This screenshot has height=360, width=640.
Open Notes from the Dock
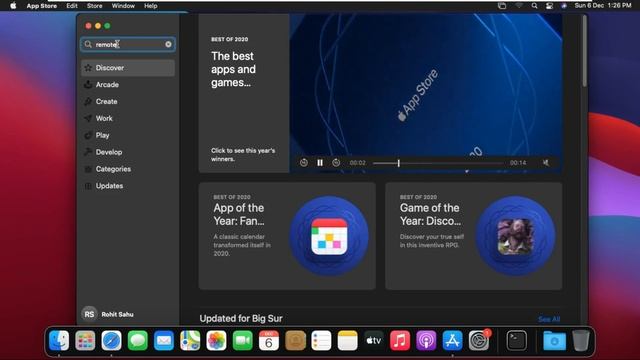pyautogui.click(x=347, y=340)
